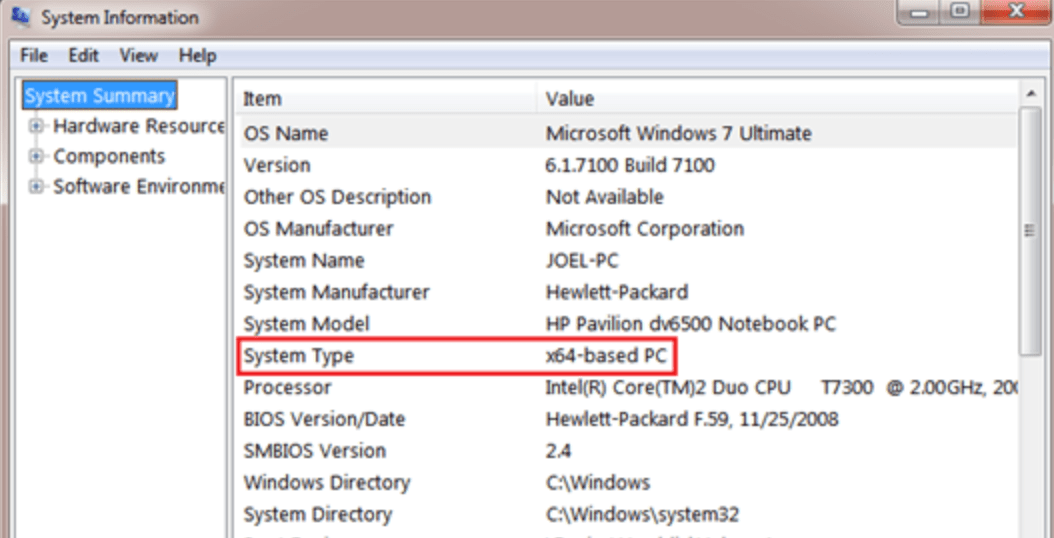
Task: Open the File menu
Action: pos(34,56)
